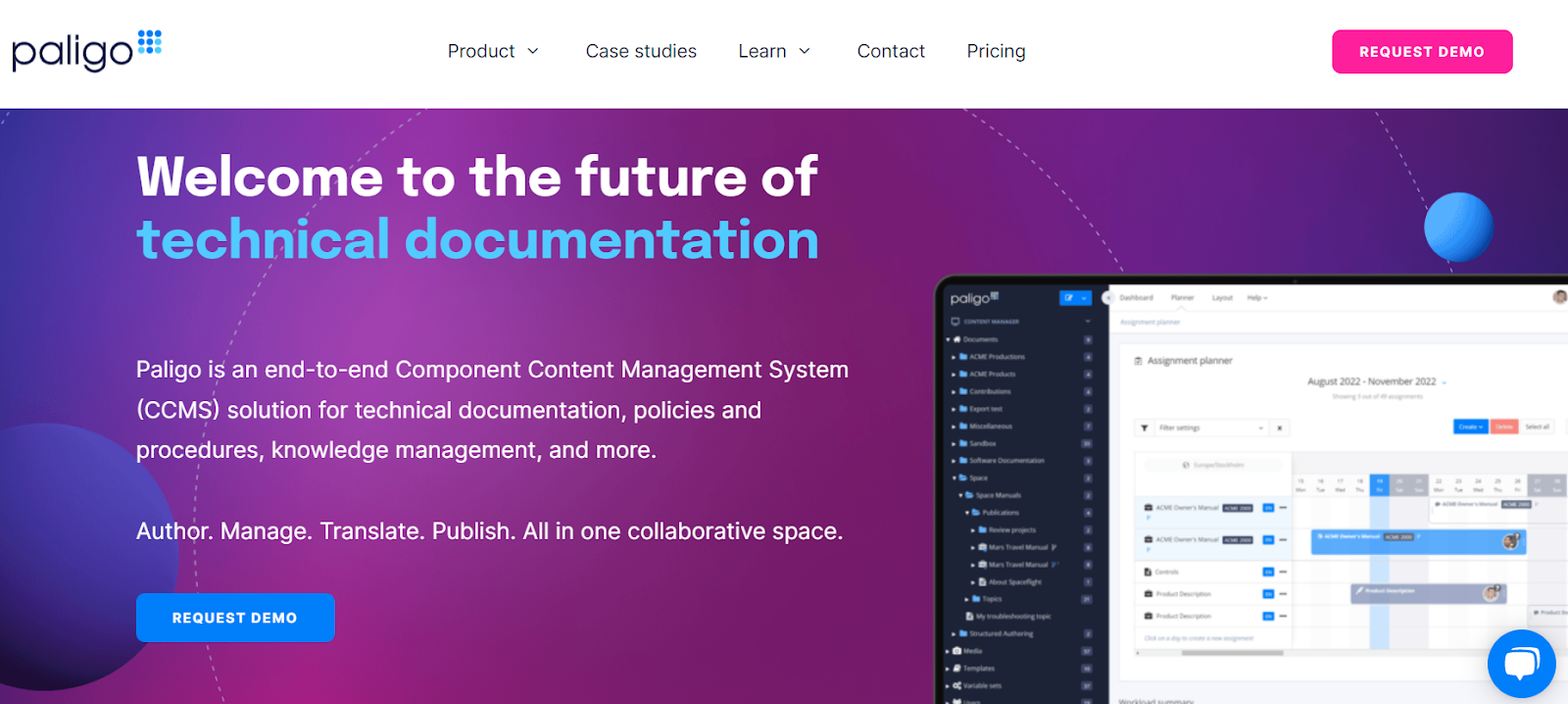Open the August 2022 - November 2022 date range
1568x704 pixels.
[1377, 381]
